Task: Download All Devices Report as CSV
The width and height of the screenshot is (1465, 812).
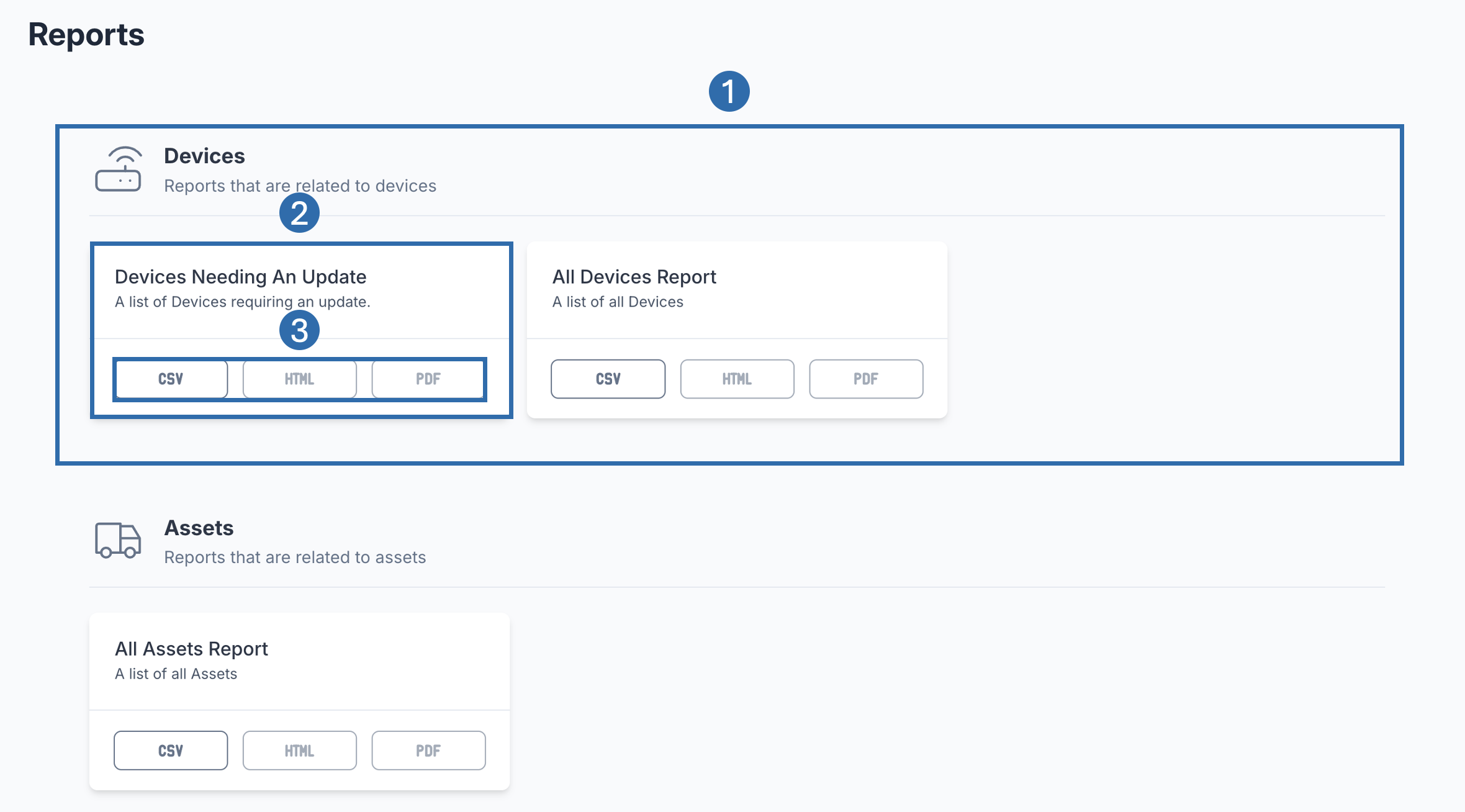Action: pos(608,379)
